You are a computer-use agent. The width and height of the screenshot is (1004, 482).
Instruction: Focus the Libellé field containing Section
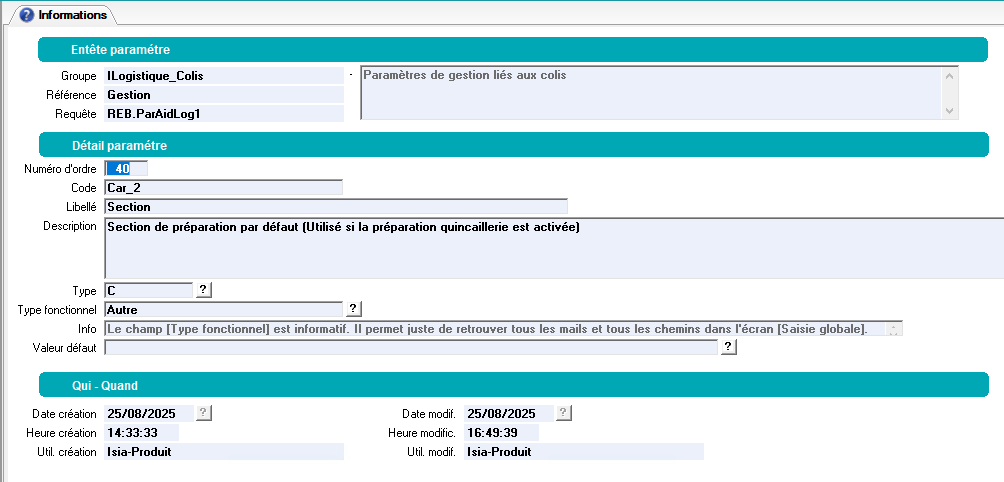335,206
